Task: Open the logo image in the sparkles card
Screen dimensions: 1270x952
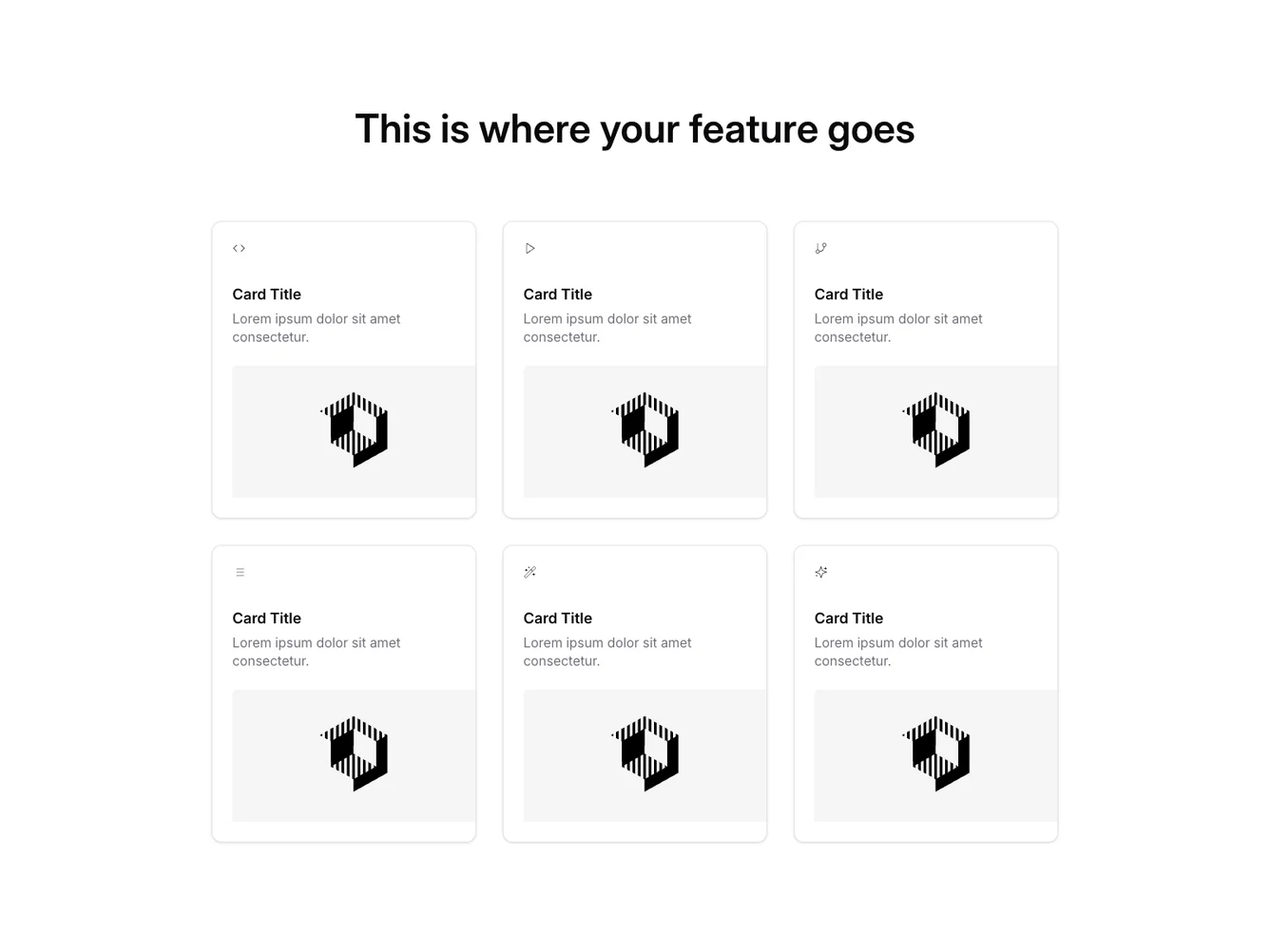Action: (936, 754)
